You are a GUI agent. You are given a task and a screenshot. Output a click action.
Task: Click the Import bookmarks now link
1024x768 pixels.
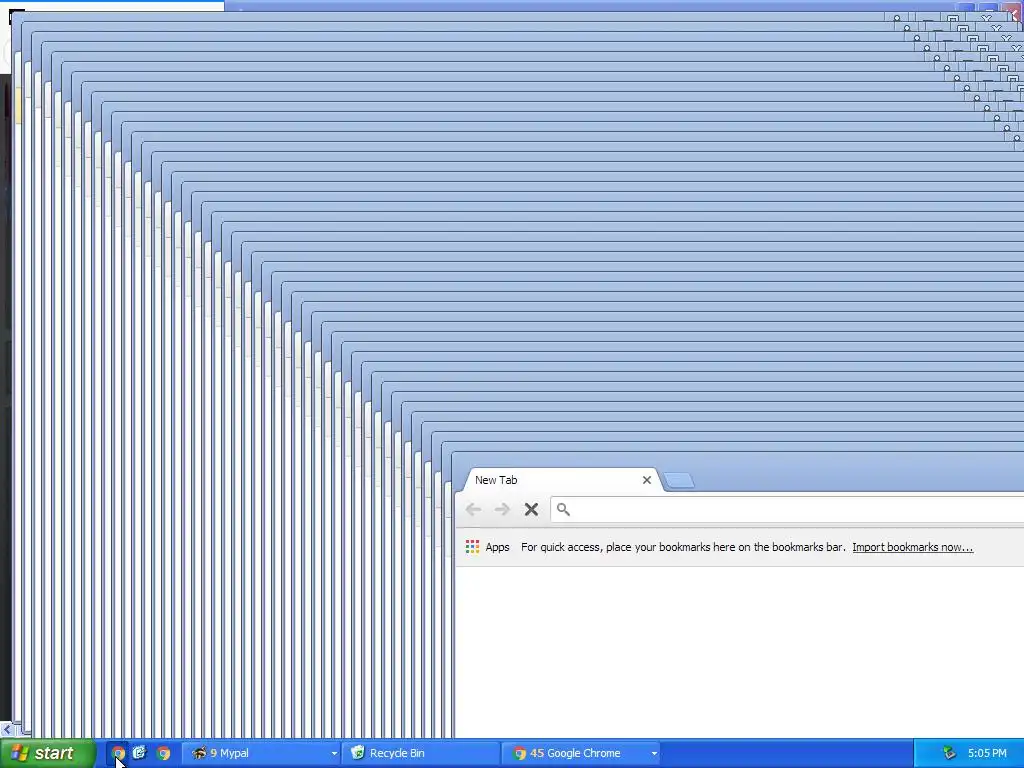(912, 547)
